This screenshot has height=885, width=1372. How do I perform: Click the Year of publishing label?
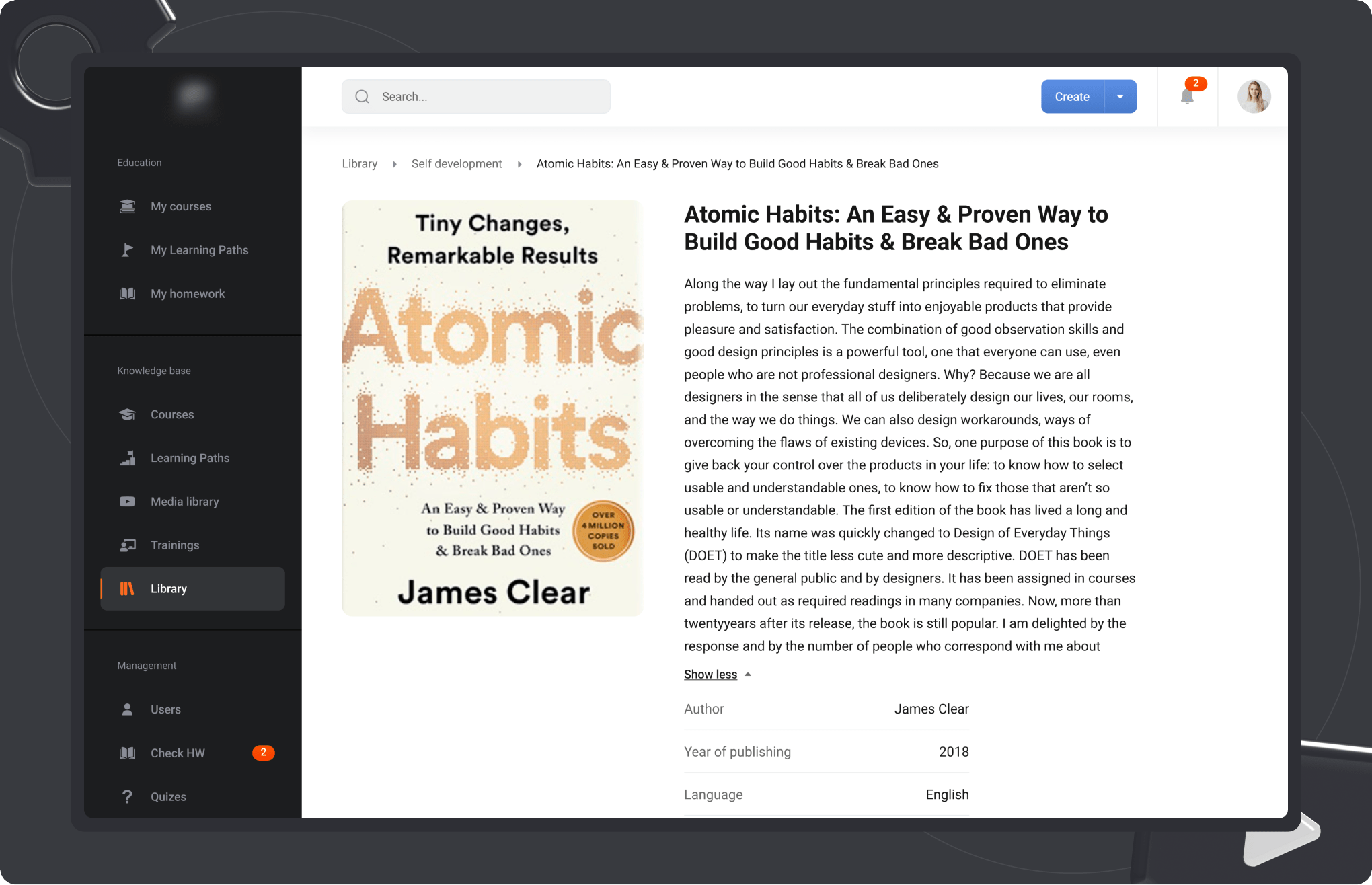pos(737,752)
